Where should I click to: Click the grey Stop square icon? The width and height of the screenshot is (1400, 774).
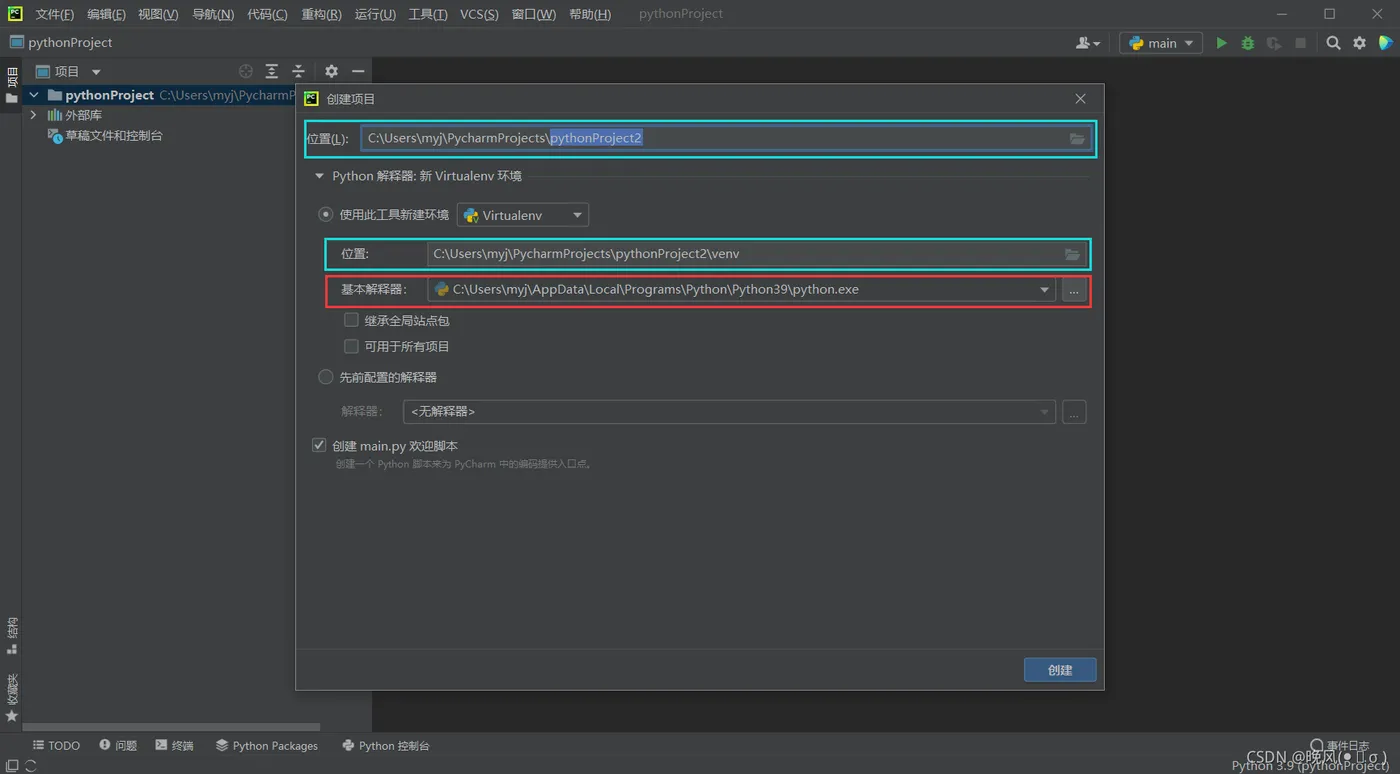pyautogui.click(x=1300, y=43)
